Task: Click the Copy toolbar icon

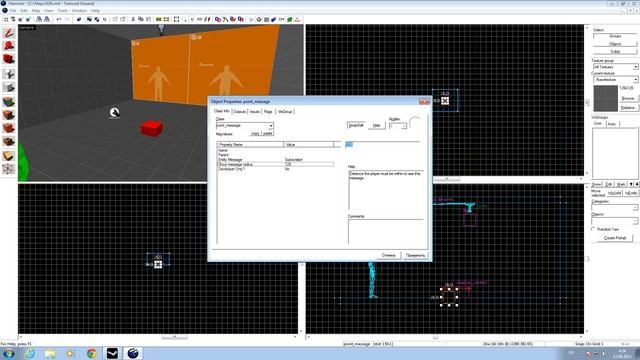Action: click(141, 19)
